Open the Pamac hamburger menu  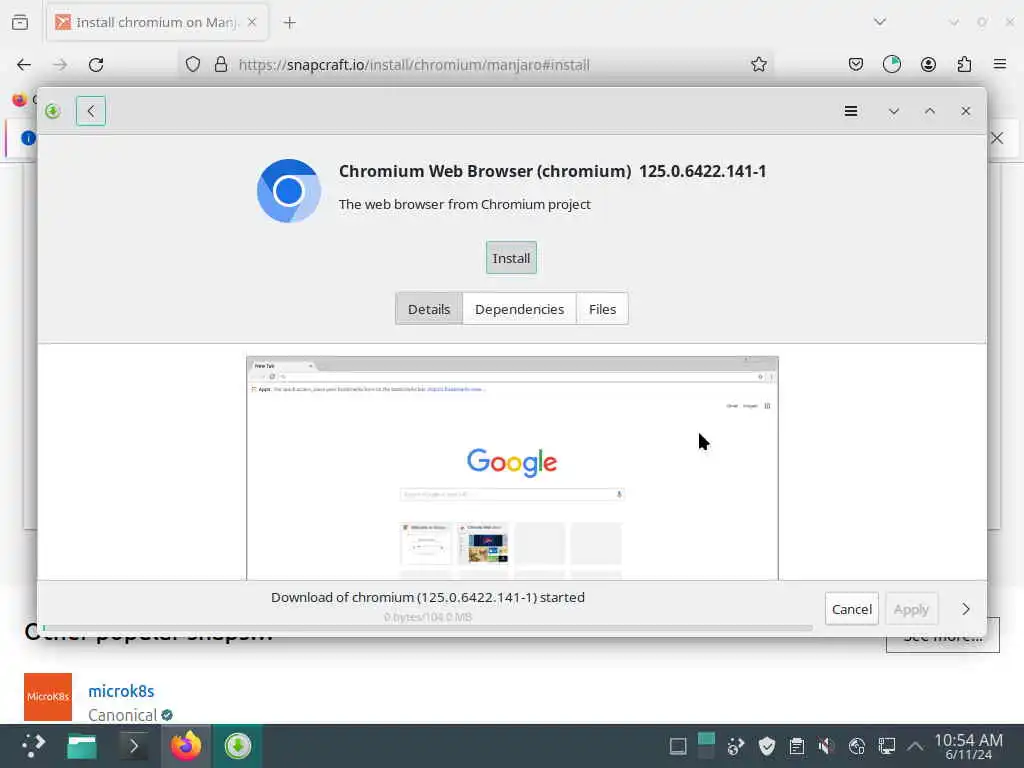(x=851, y=111)
